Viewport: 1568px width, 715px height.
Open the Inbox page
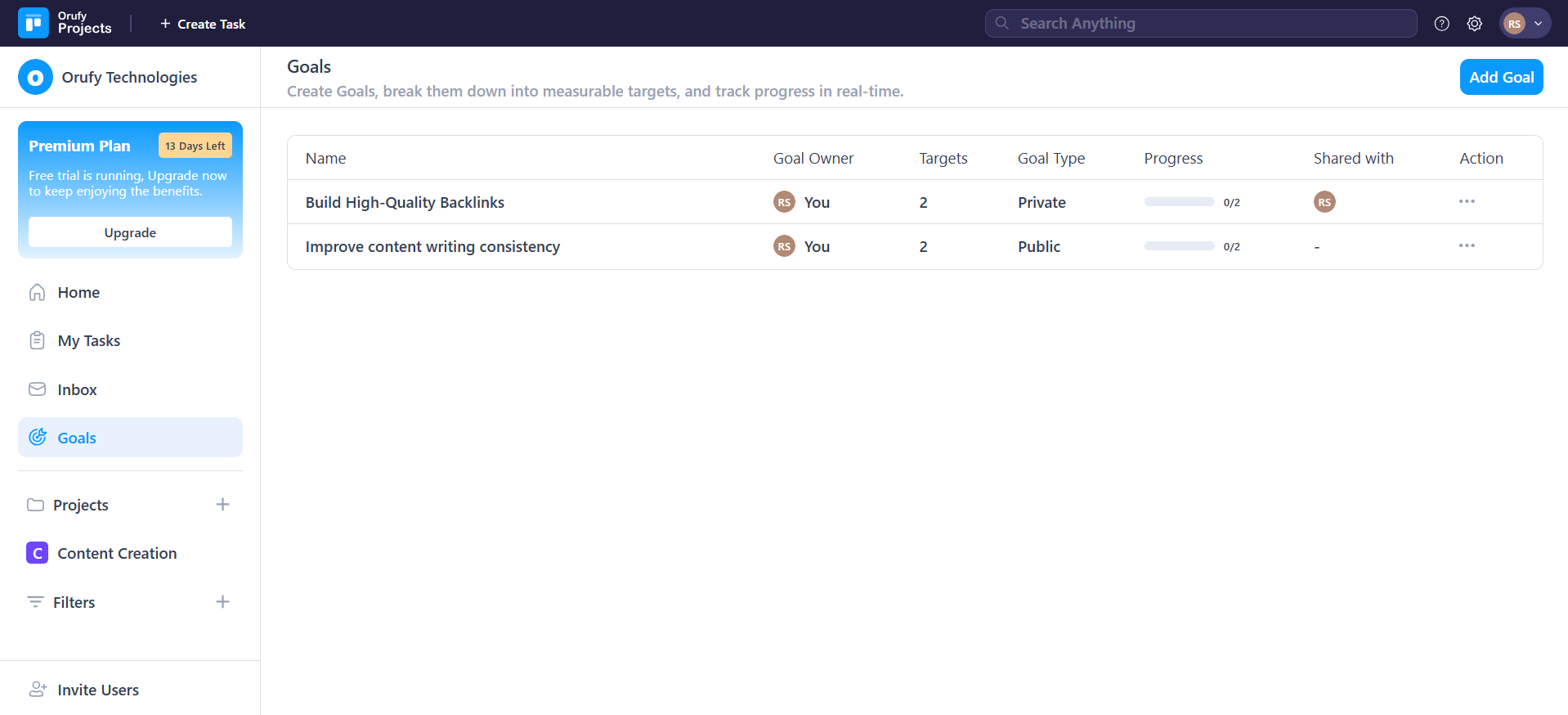77,390
